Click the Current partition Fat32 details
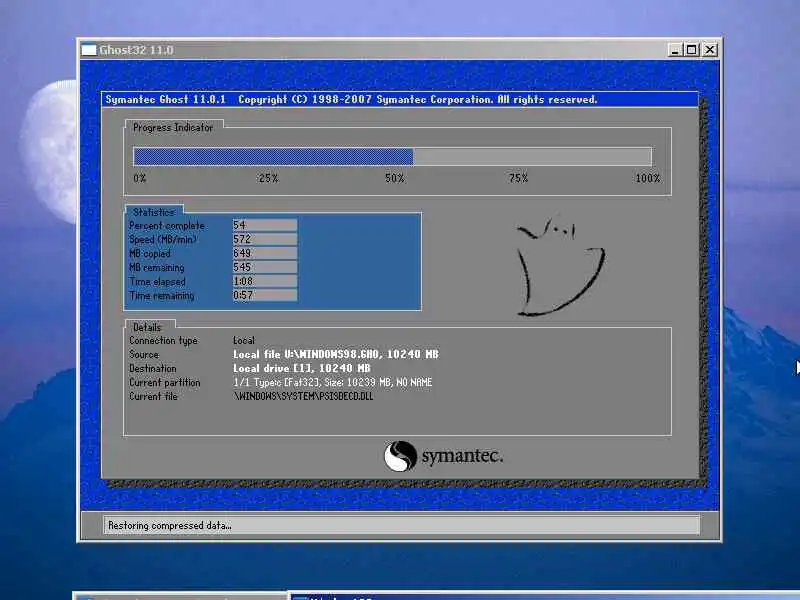The image size is (800, 600). coord(333,382)
